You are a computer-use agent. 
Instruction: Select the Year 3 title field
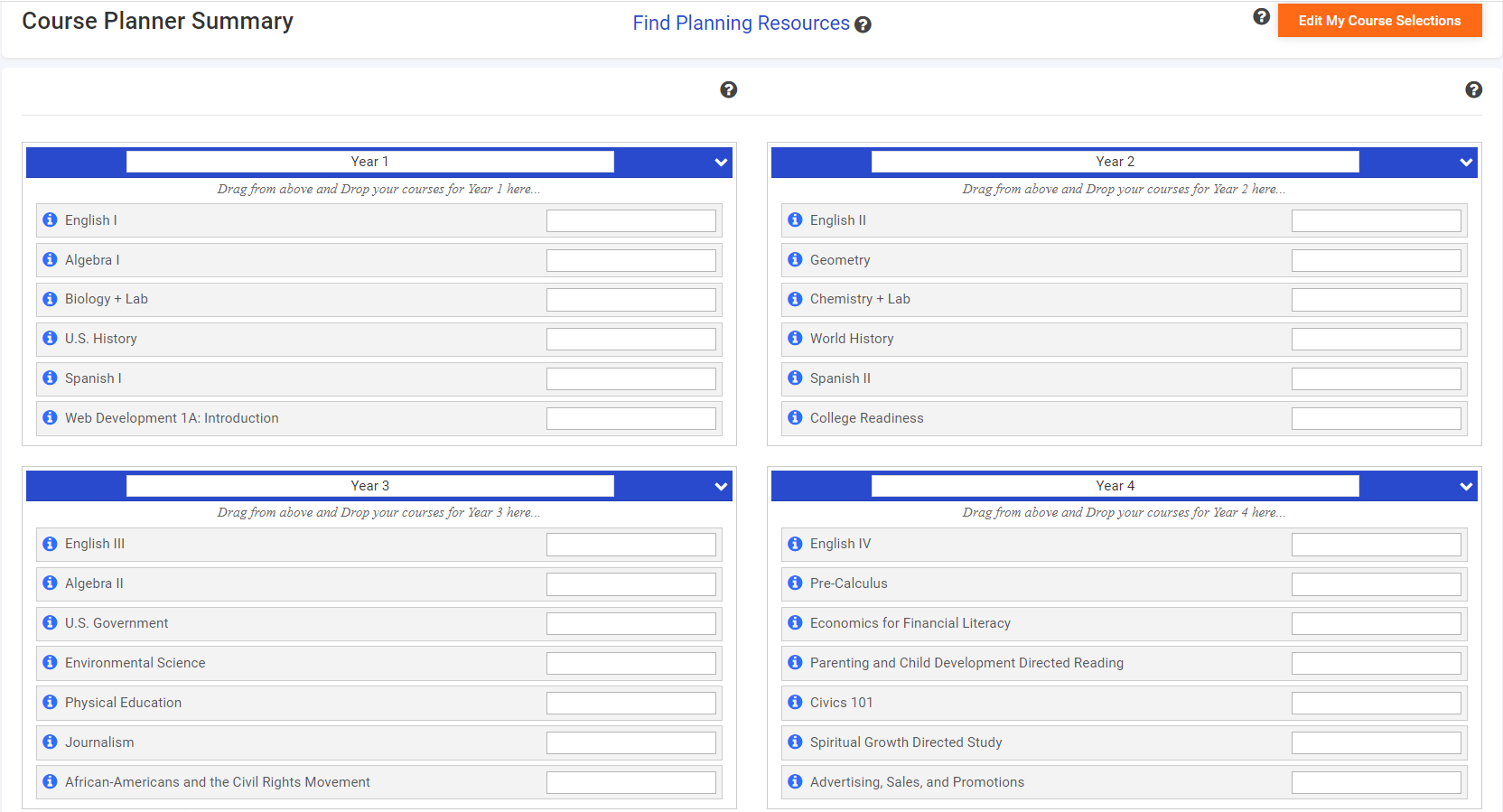(370, 486)
